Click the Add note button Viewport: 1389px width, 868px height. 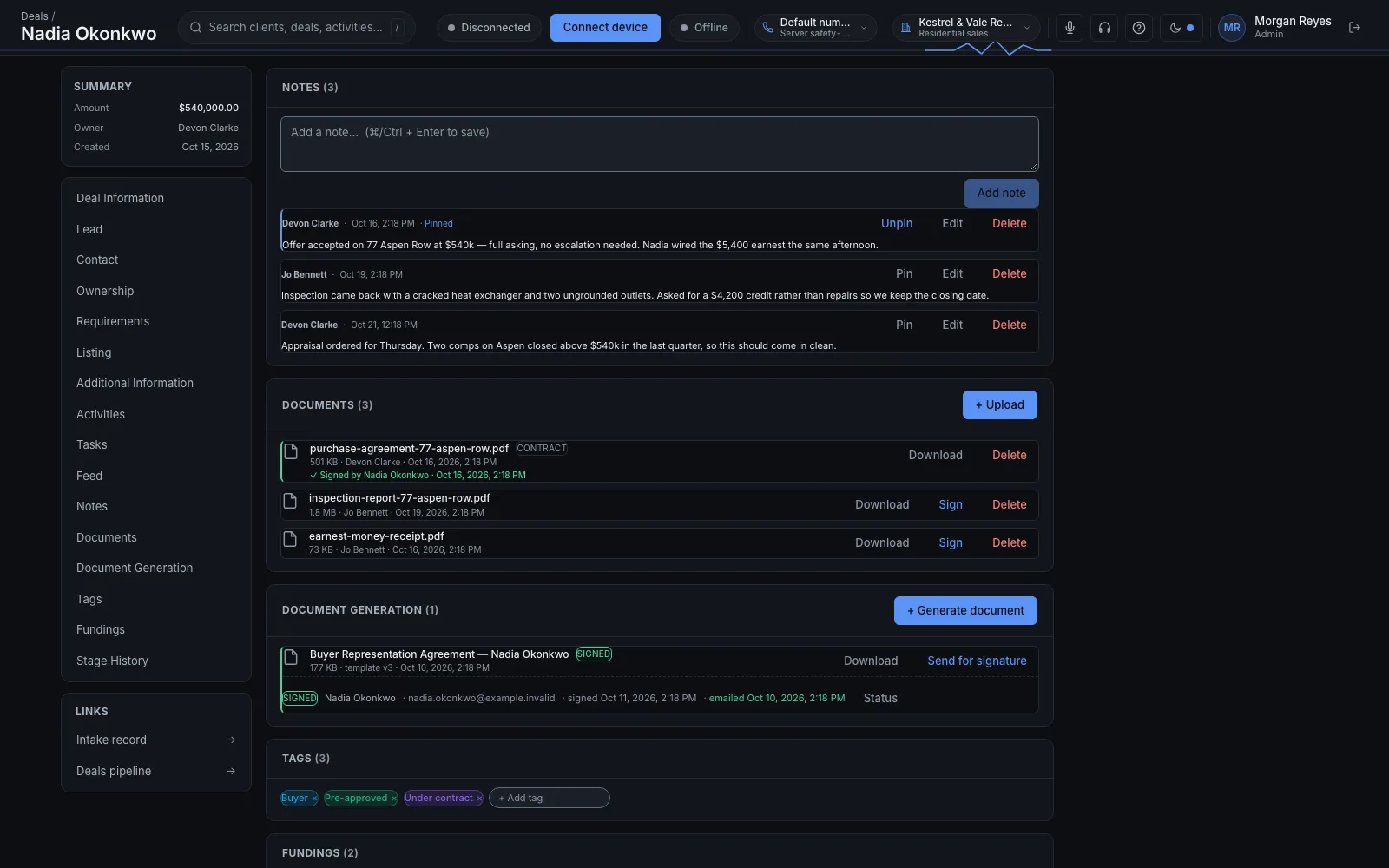point(1001,193)
